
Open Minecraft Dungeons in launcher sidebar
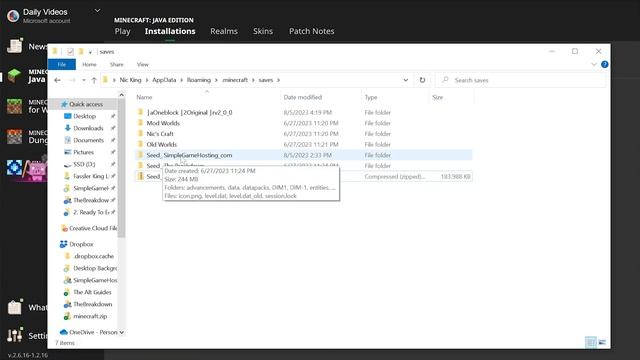click(x=27, y=137)
